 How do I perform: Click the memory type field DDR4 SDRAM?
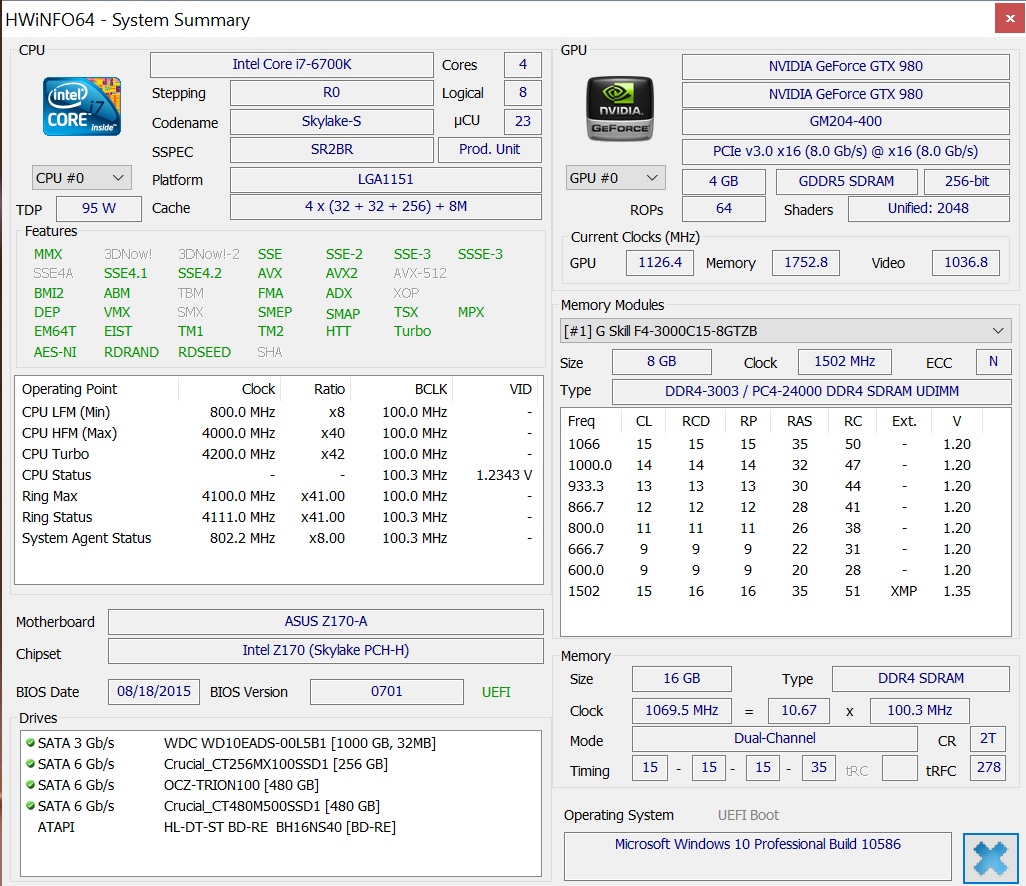(x=921, y=679)
